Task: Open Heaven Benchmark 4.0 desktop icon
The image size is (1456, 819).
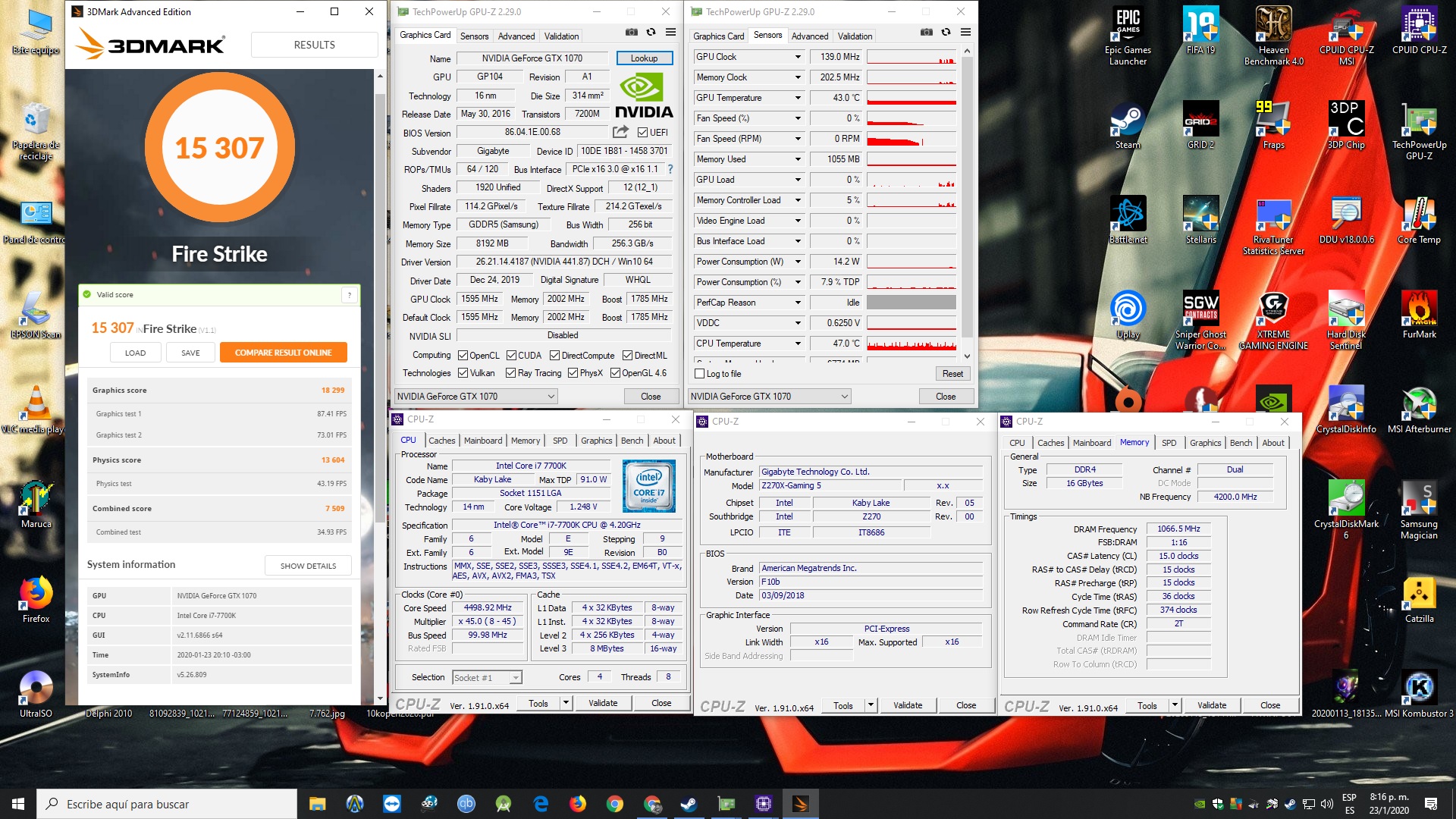Action: [1273, 36]
